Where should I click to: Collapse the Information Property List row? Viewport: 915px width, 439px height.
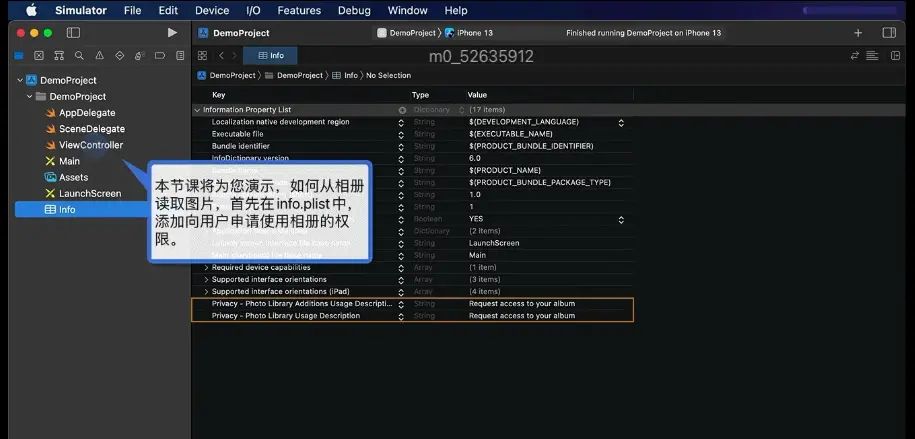coord(197,110)
